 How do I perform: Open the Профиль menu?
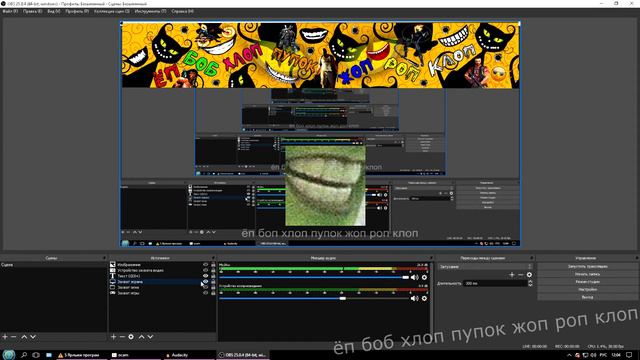(77, 11)
